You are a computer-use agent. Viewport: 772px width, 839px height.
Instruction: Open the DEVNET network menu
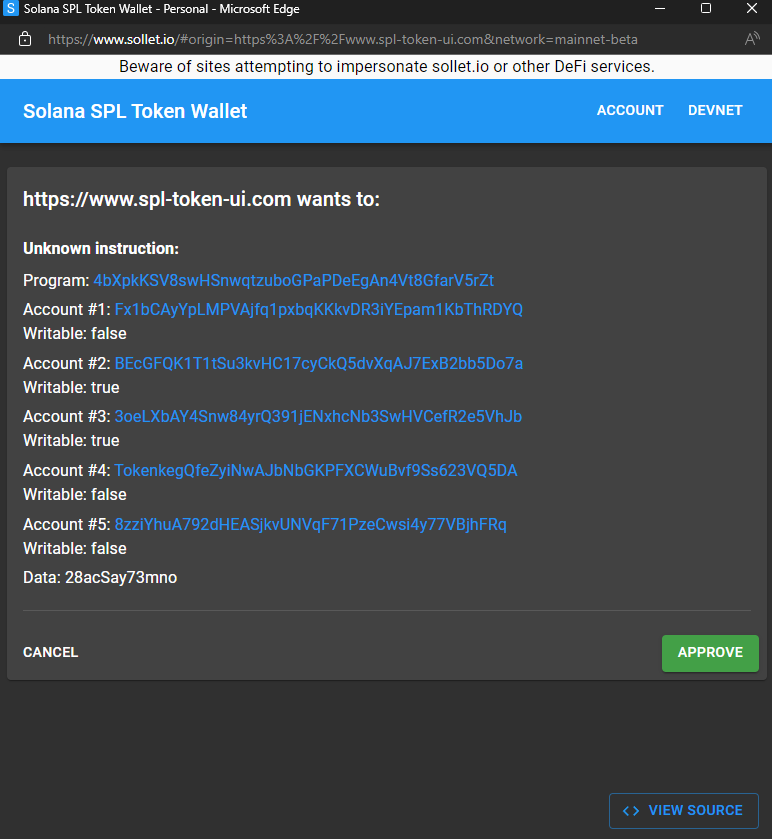715,110
